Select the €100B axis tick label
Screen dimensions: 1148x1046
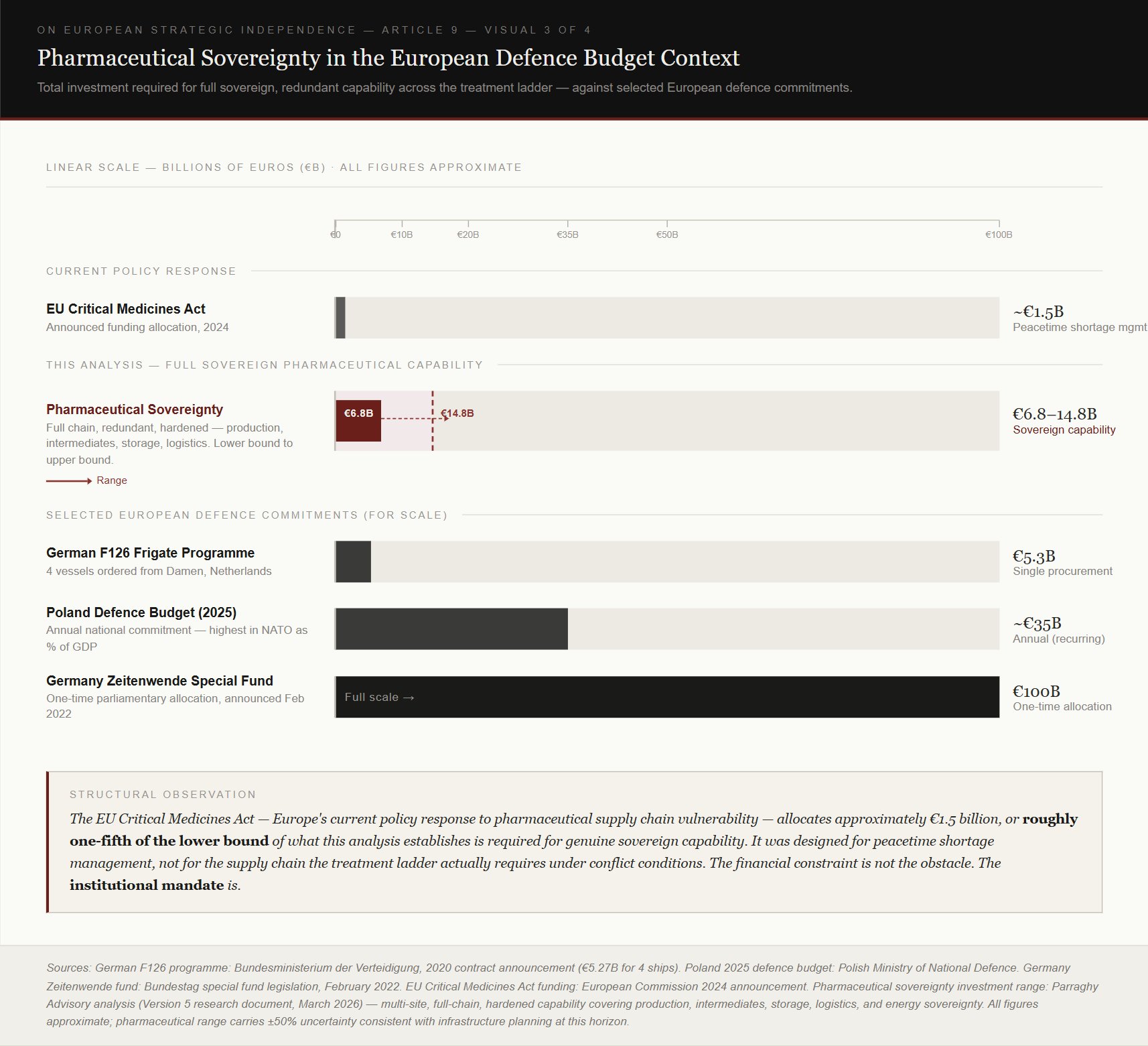click(x=998, y=235)
